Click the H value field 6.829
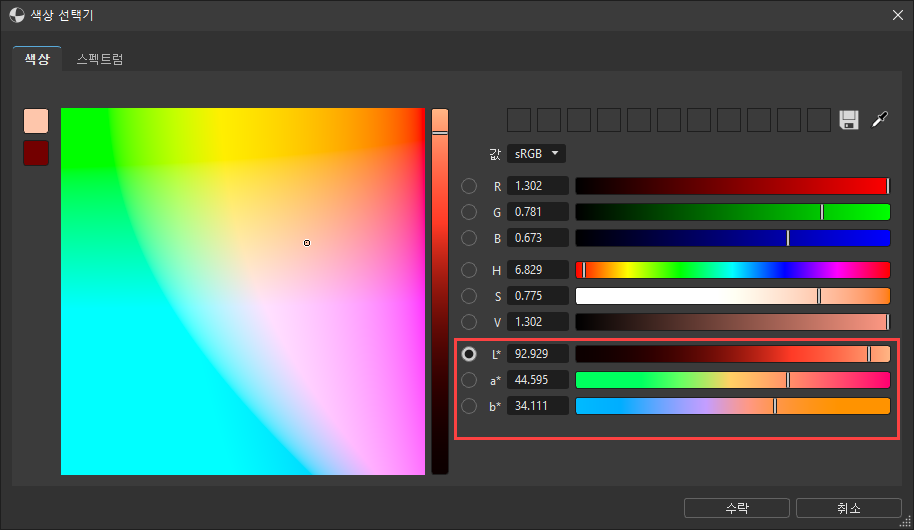This screenshot has height=530, width=914. click(537, 270)
